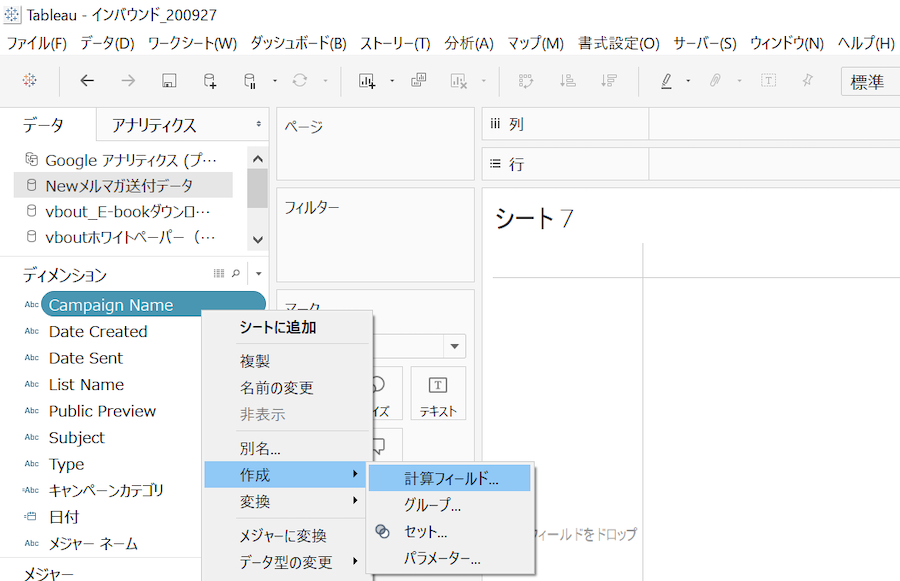Viewport: 900px width, 581px height.
Task: Click the save icon in toolbar
Action: tap(169, 81)
